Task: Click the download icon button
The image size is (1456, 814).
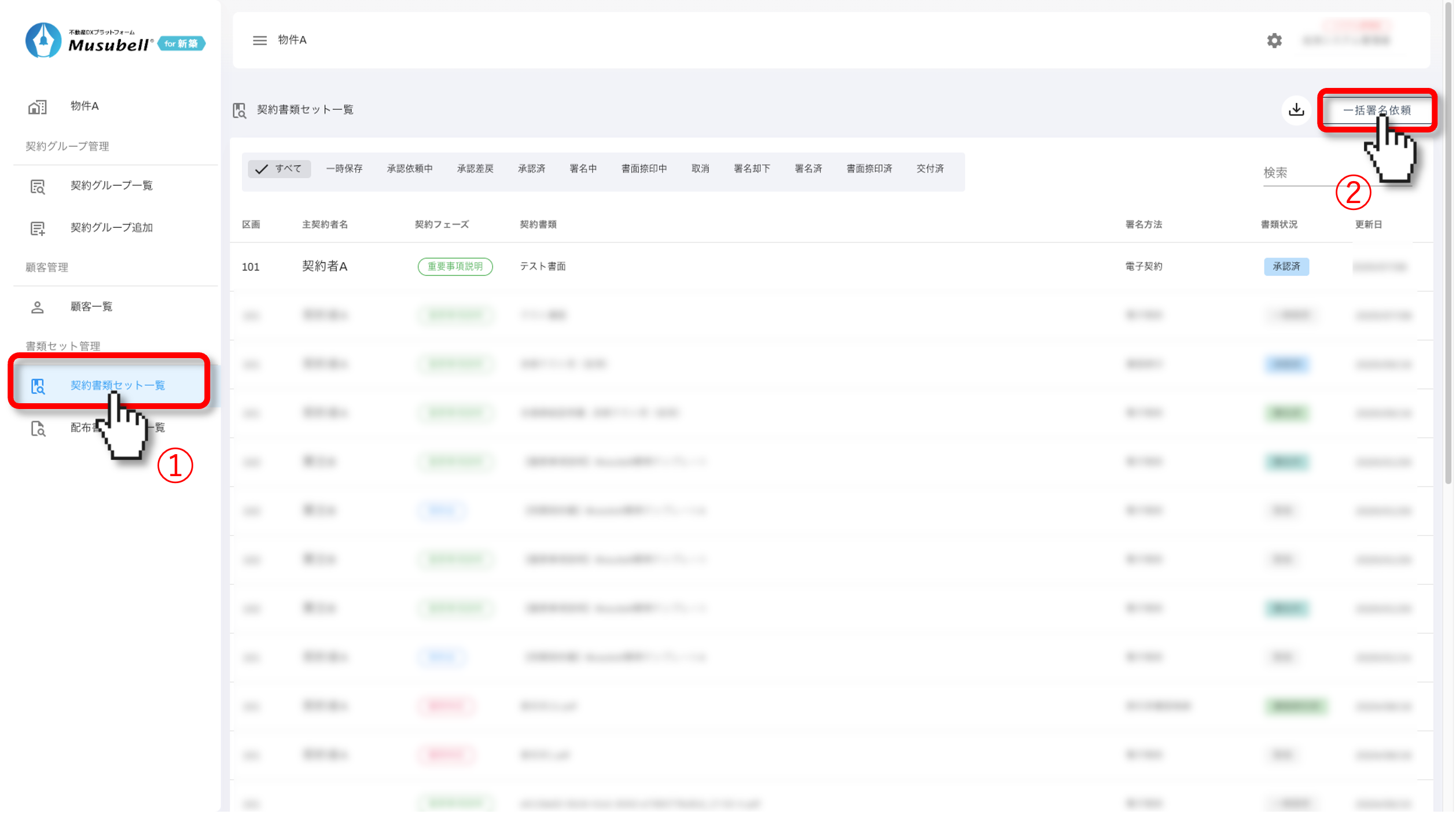Action: click(x=1296, y=110)
